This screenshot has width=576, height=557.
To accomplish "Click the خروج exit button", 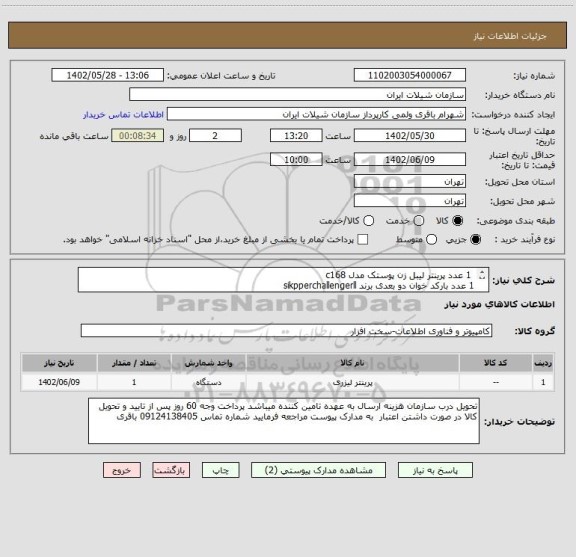I will coord(122,470).
